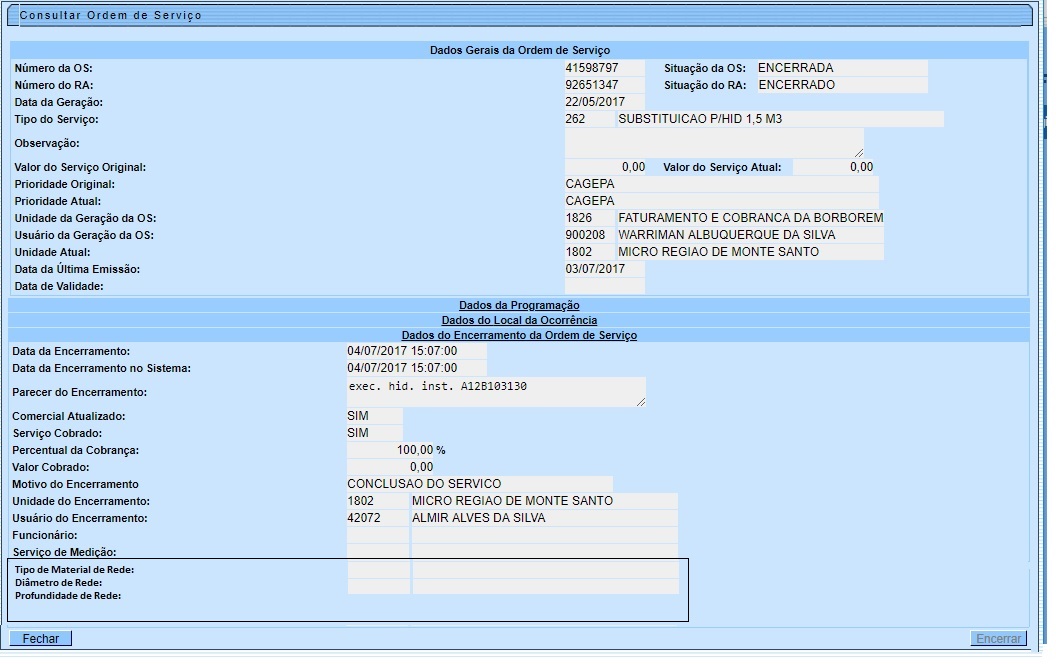Select the Percentual da Cobrança value field

tap(390, 450)
